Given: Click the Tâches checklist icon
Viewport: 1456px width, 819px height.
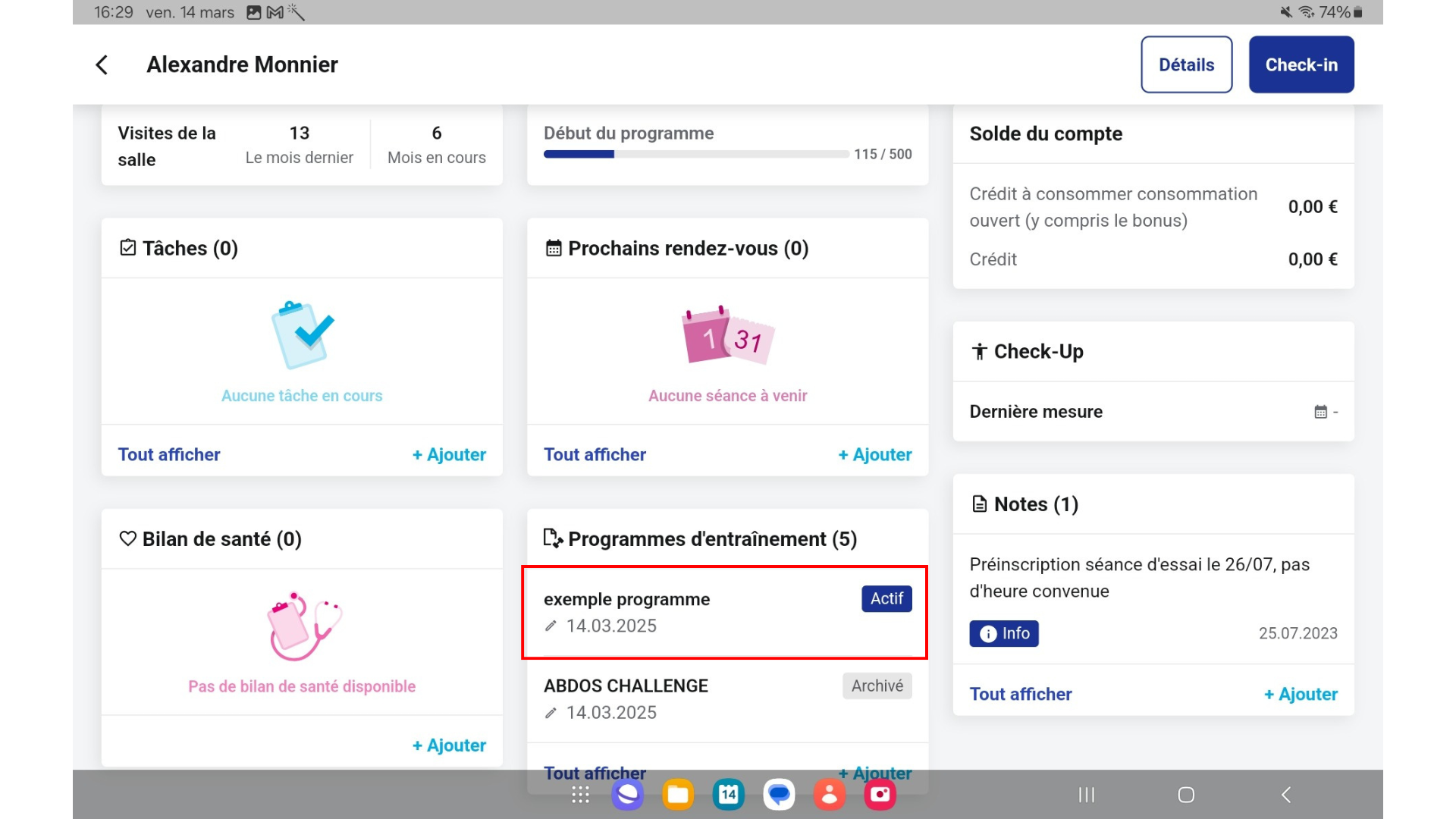Looking at the screenshot, I should tap(128, 248).
